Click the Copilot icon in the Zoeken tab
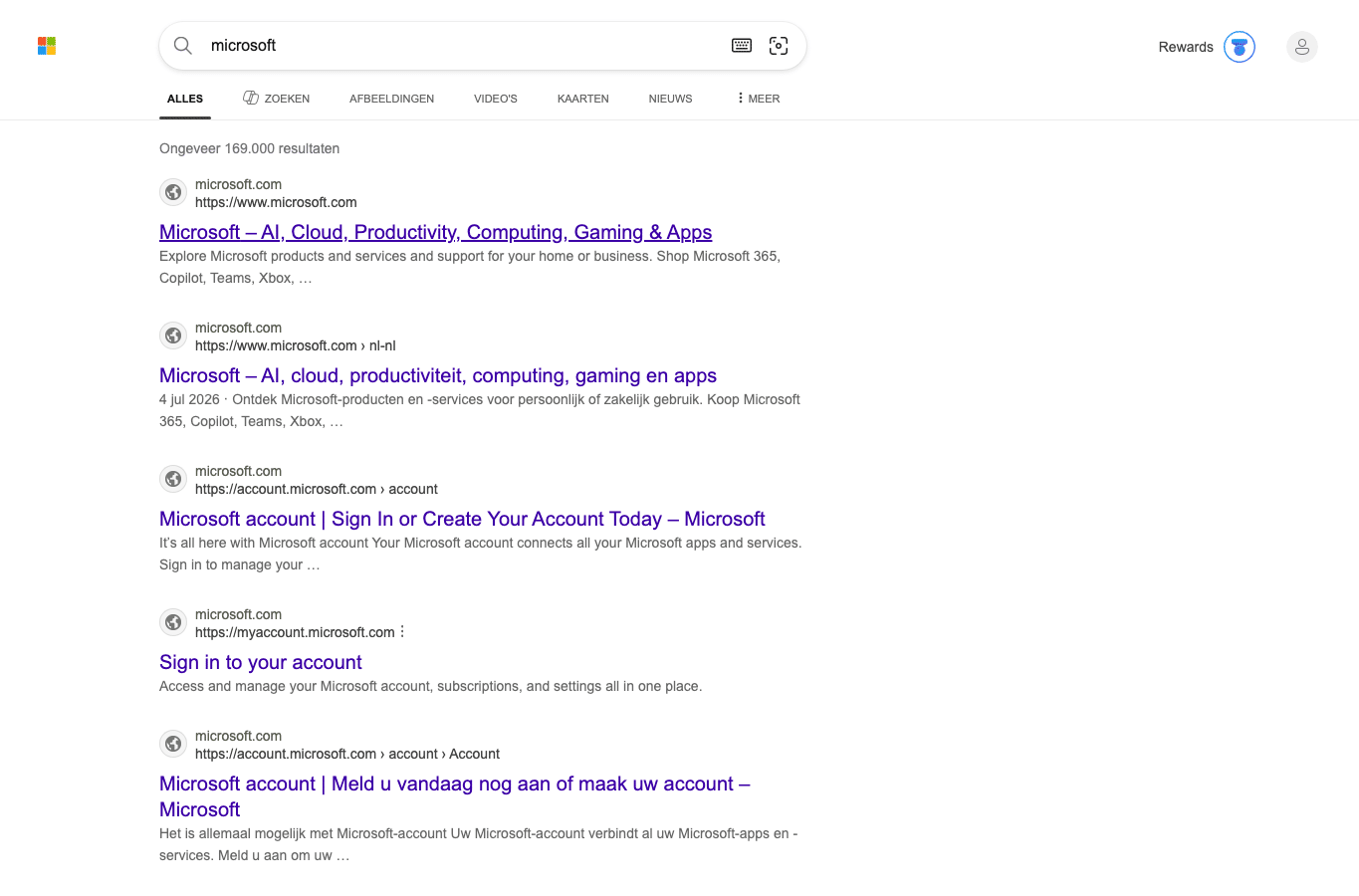This screenshot has height=896, width=1359. click(251, 98)
